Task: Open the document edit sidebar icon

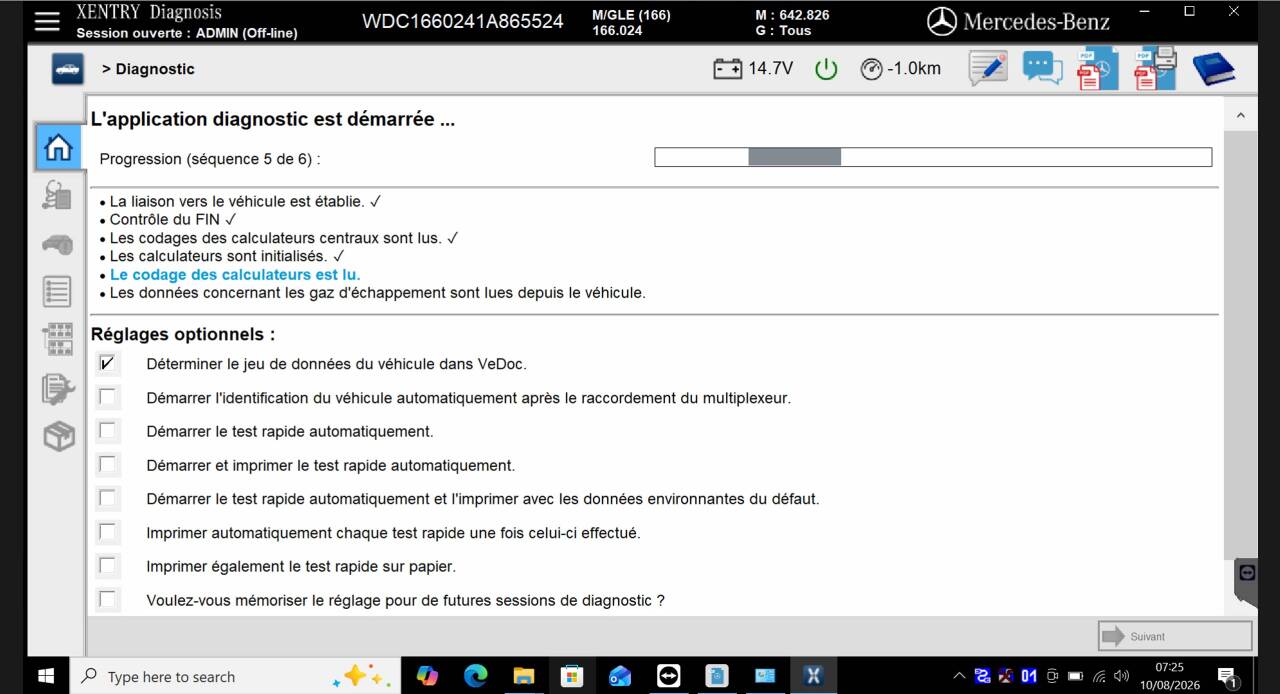Action: (x=58, y=388)
